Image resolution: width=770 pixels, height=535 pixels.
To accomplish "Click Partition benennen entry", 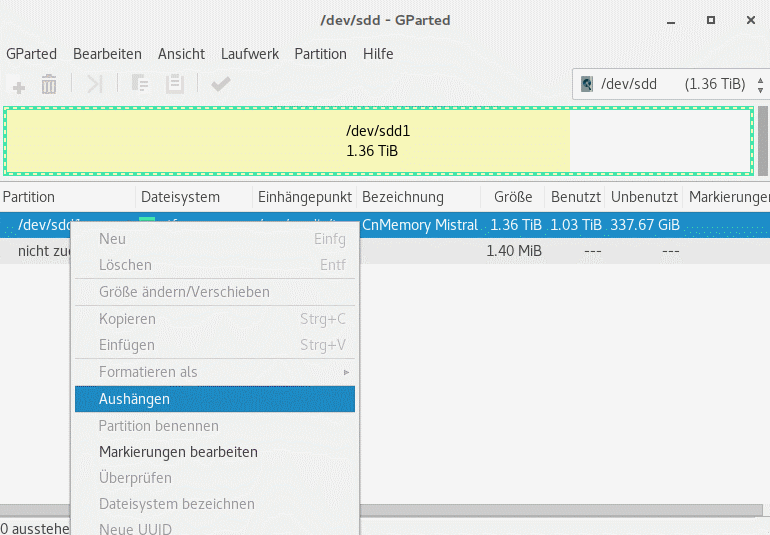I will click(215, 426).
